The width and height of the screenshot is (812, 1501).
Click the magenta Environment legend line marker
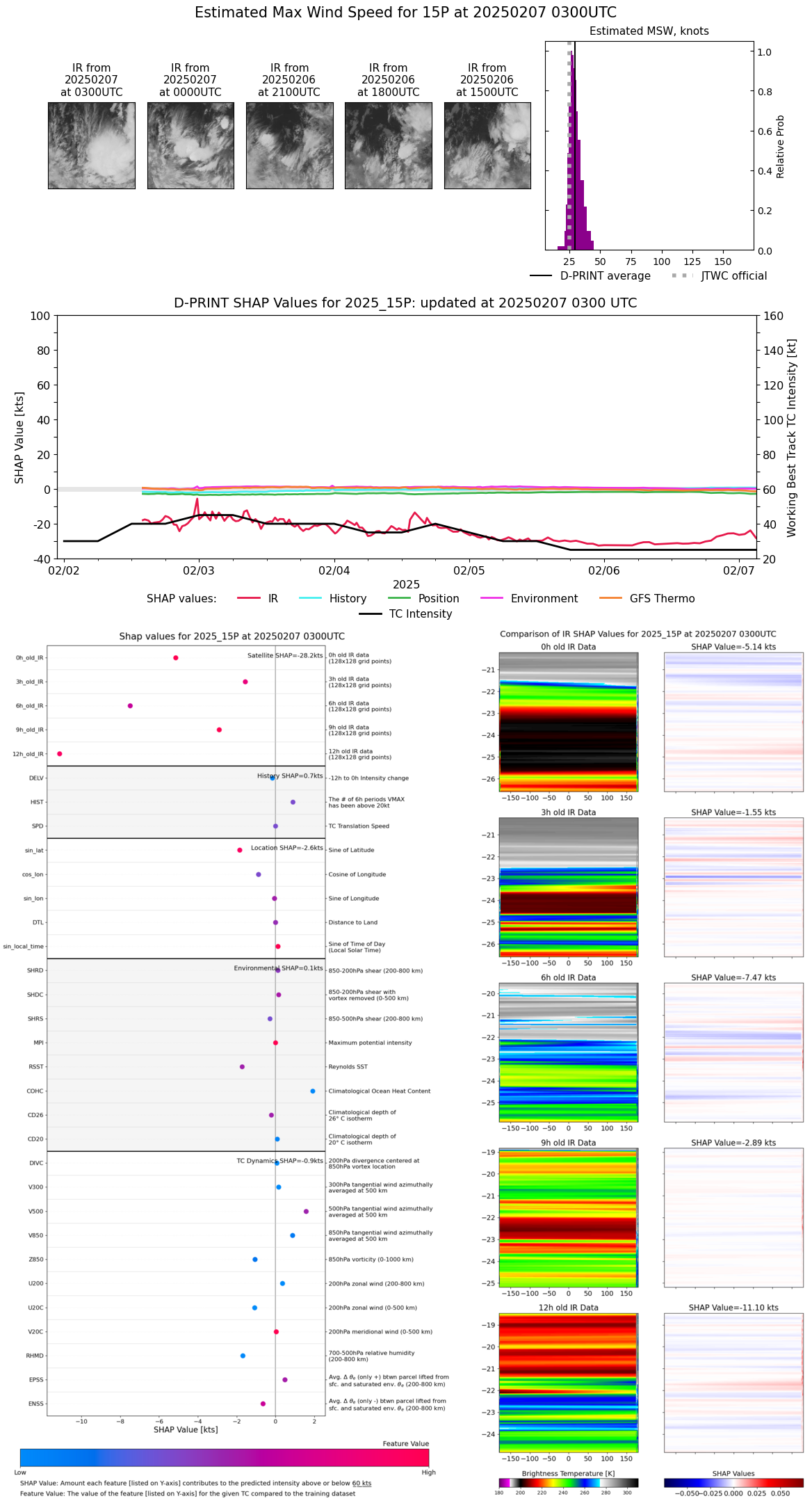tap(492, 598)
